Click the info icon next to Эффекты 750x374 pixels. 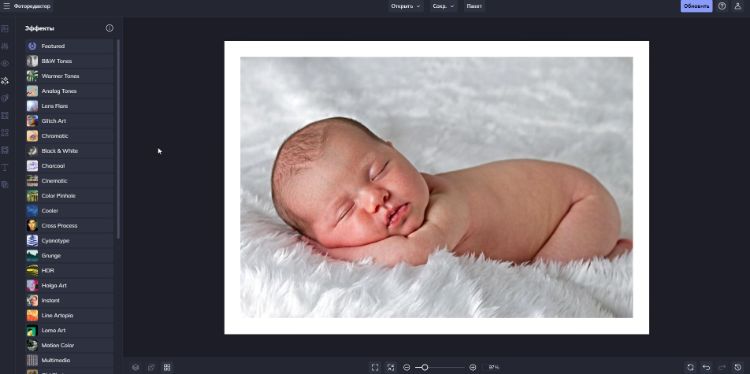click(x=110, y=28)
